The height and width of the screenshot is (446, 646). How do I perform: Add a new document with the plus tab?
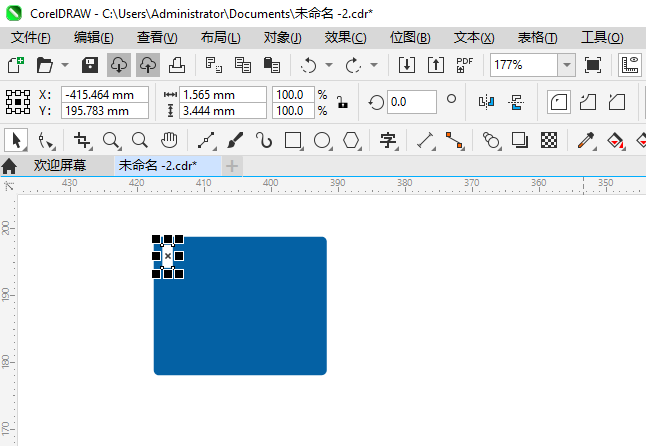pos(232,166)
